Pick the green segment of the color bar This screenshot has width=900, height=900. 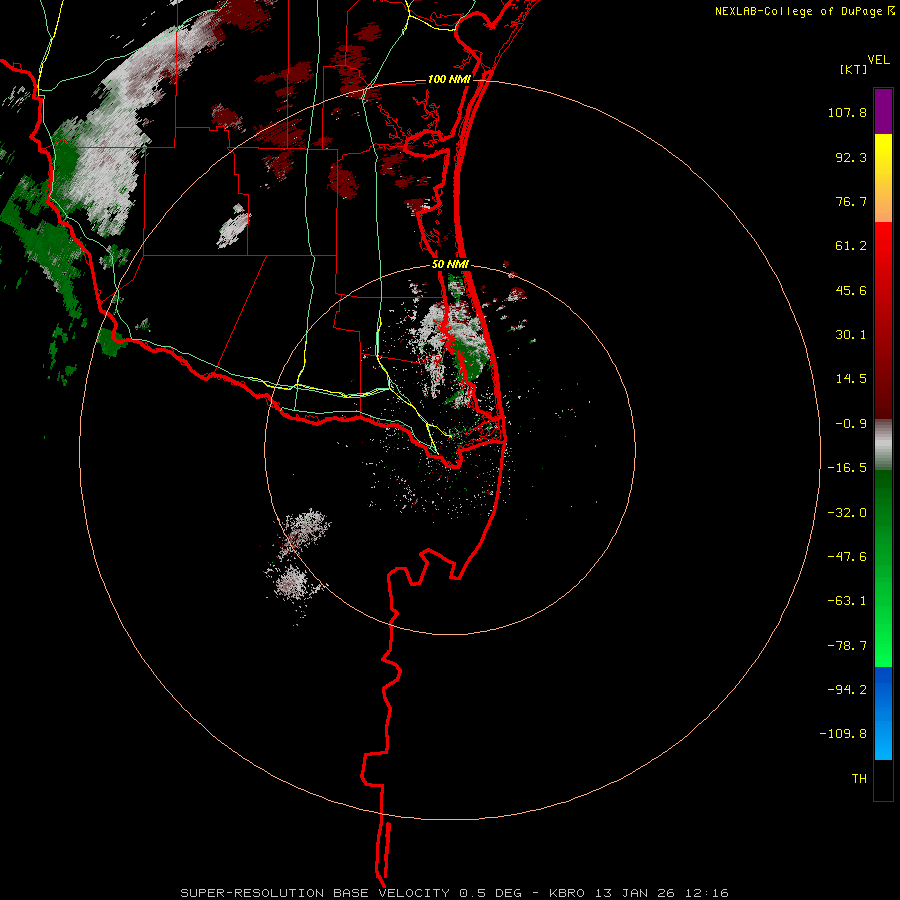883,568
